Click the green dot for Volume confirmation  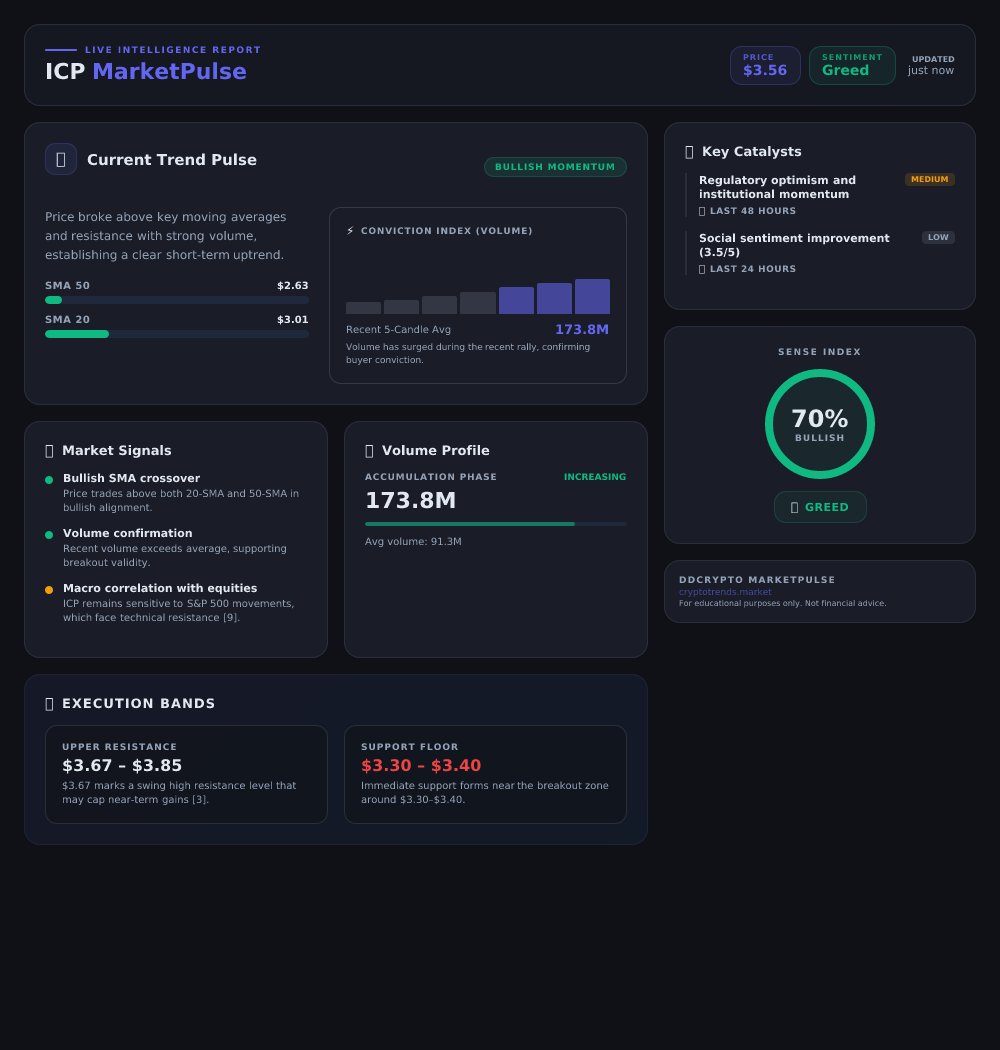point(49,534)
